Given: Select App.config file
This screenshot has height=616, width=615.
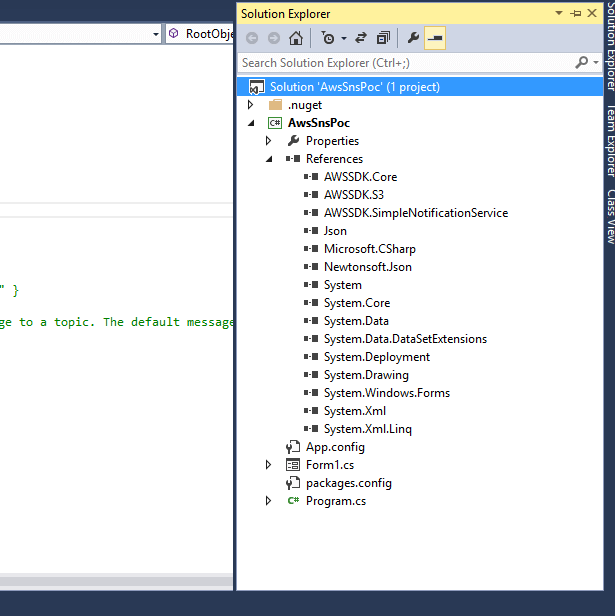Looking at the screenshot, I should coord(335,447).
